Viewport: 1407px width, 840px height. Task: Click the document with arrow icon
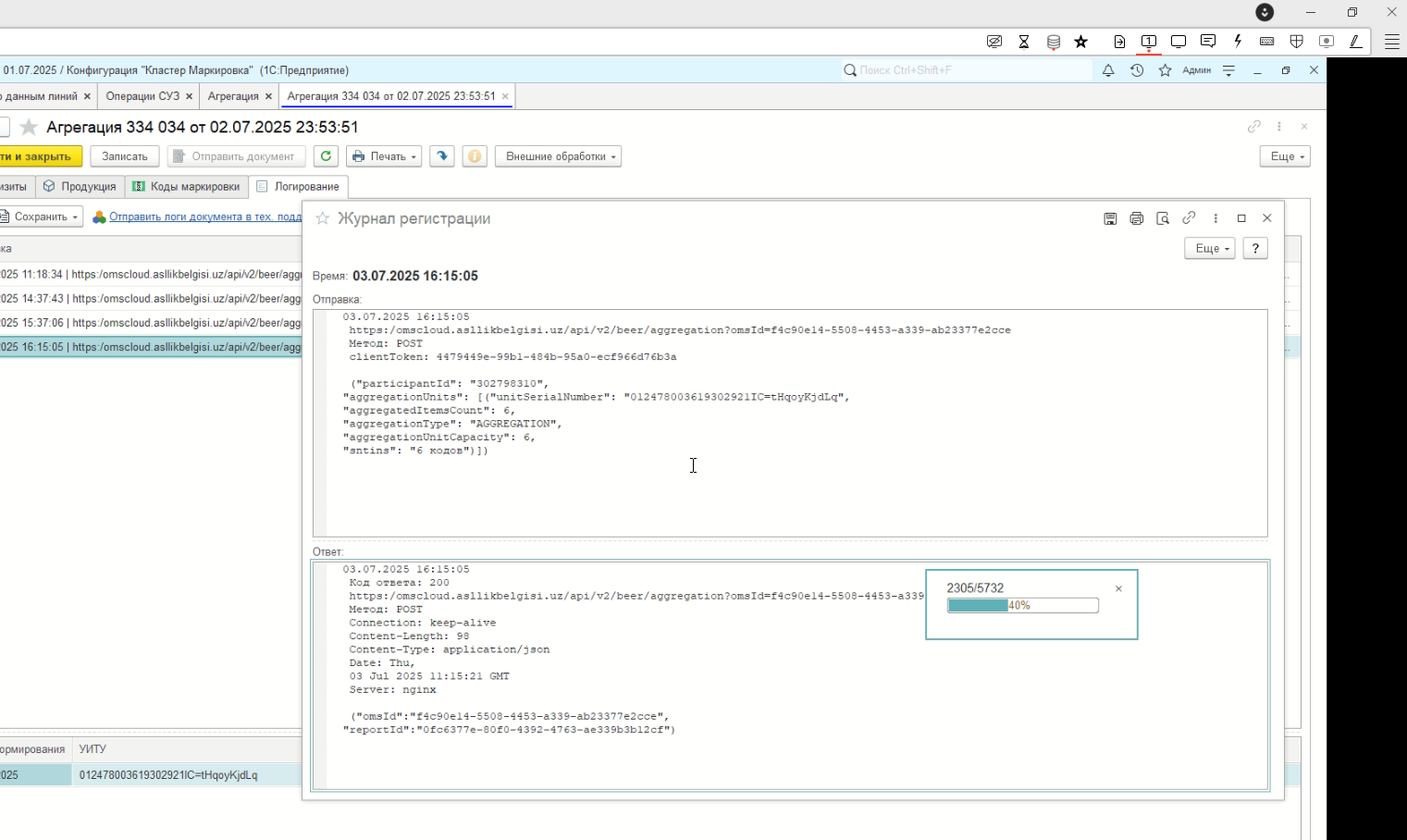coord(1119,42)
